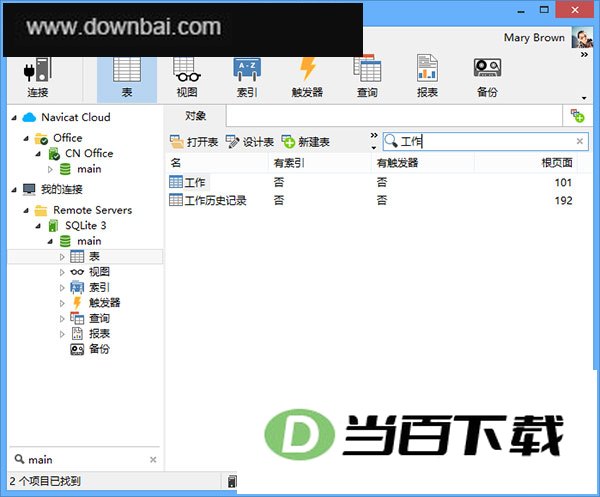600x497 pixels.
Task: Open the 报表 (Report) toolbar button
Action: click(x=427, y=78)
